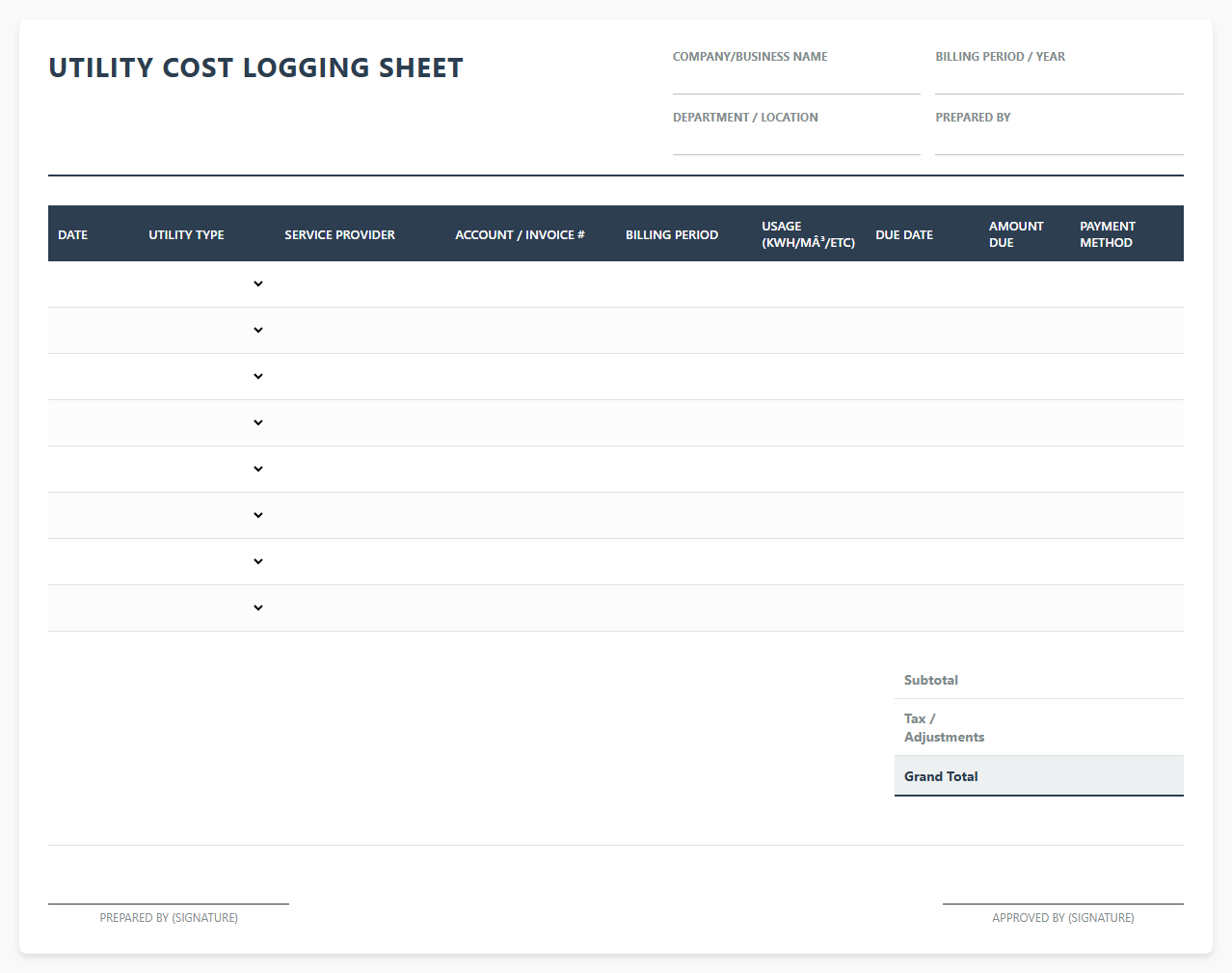Click the Billing Period / Year input field
The height and width of the screenshot is (973, 1232).
(1059, 81)
